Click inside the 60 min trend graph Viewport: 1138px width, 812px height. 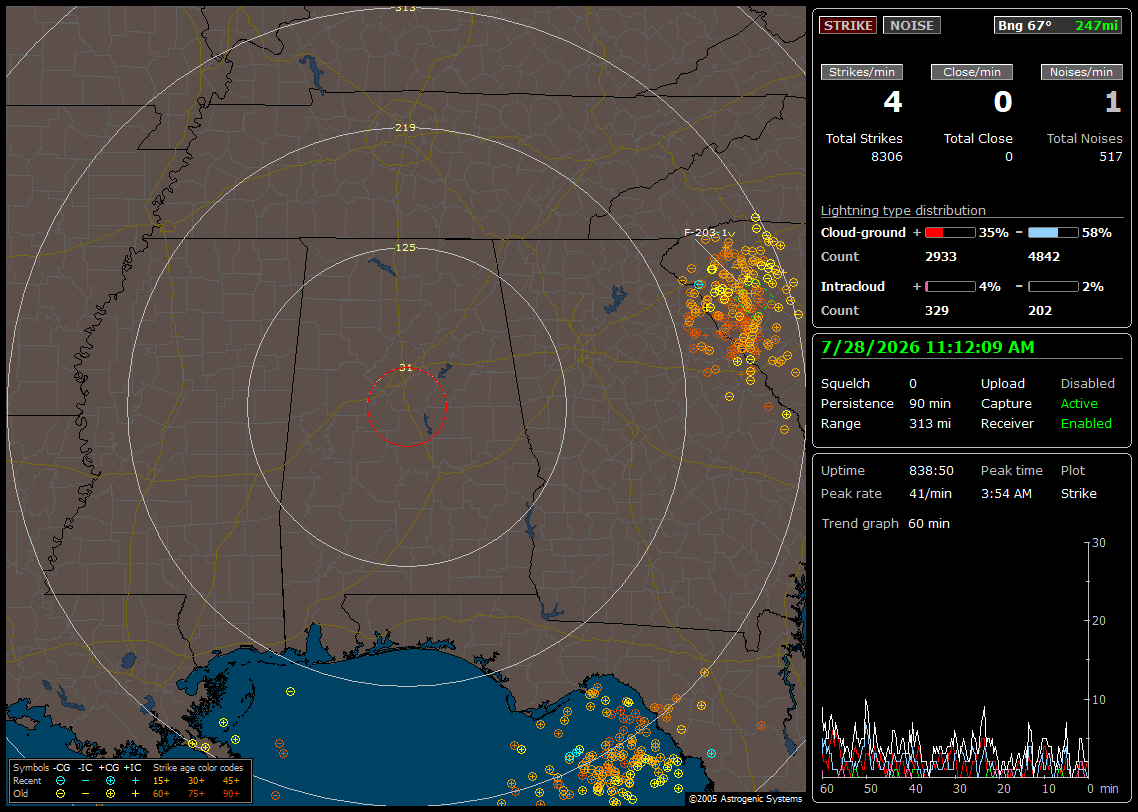(954, 659)
